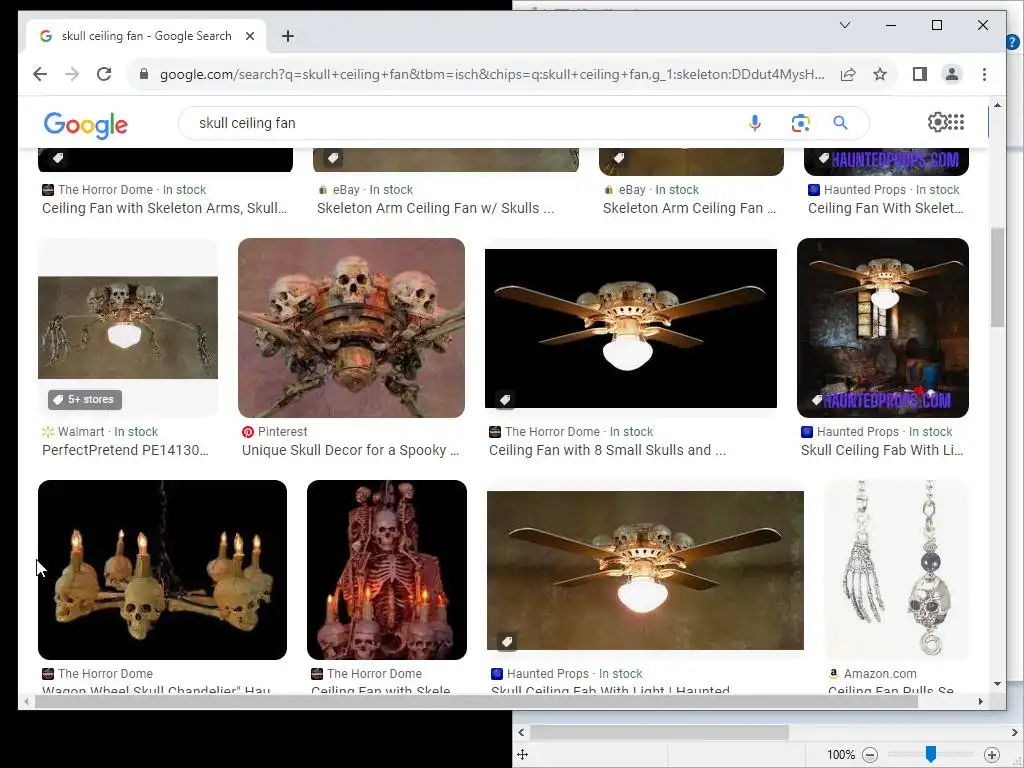Open the 8 Small Skulls fan image
Viewport: 1024px width, 768px height.
coord(631,328)
